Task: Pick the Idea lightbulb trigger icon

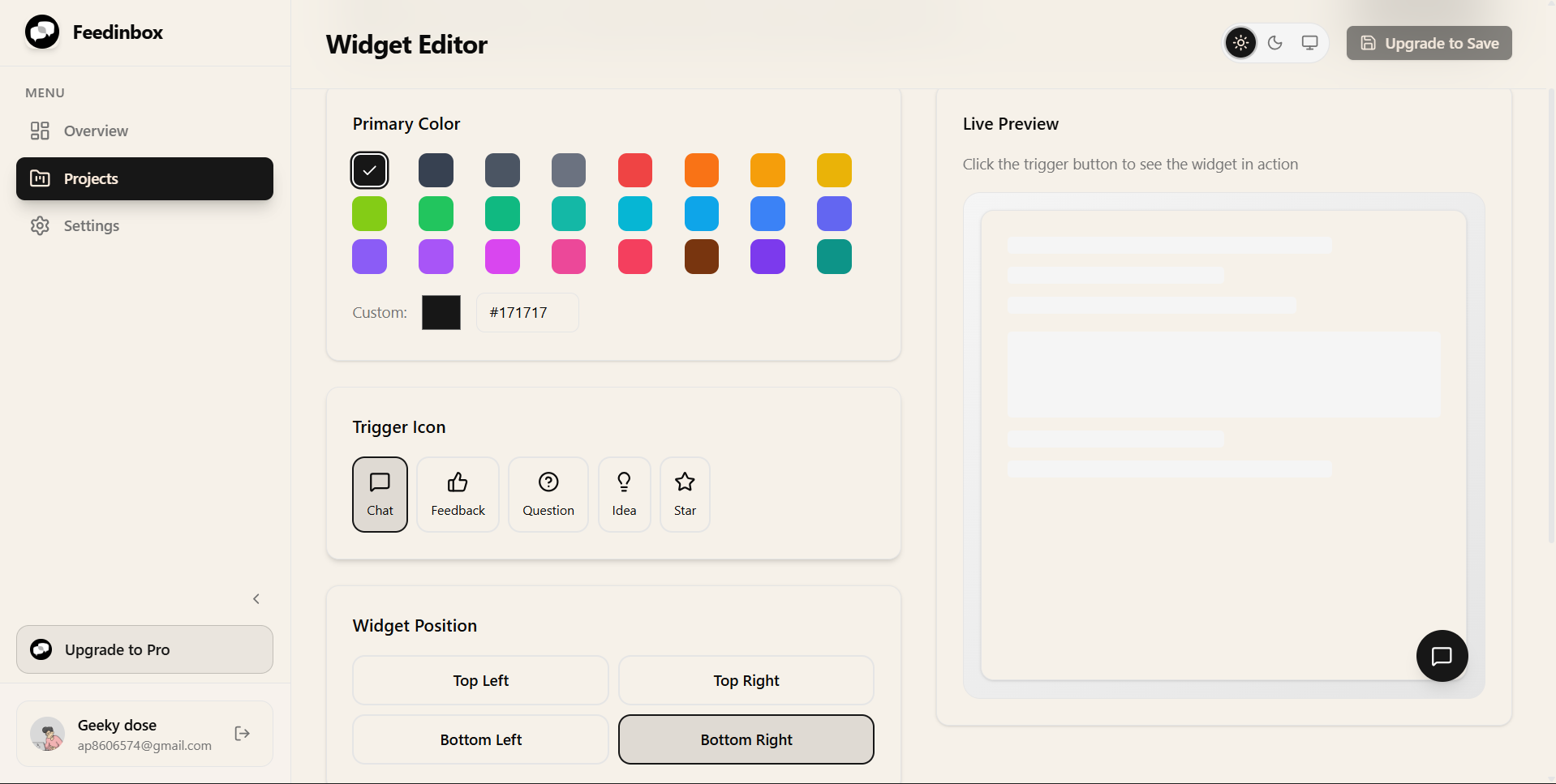Action: [x=624, y=494]
